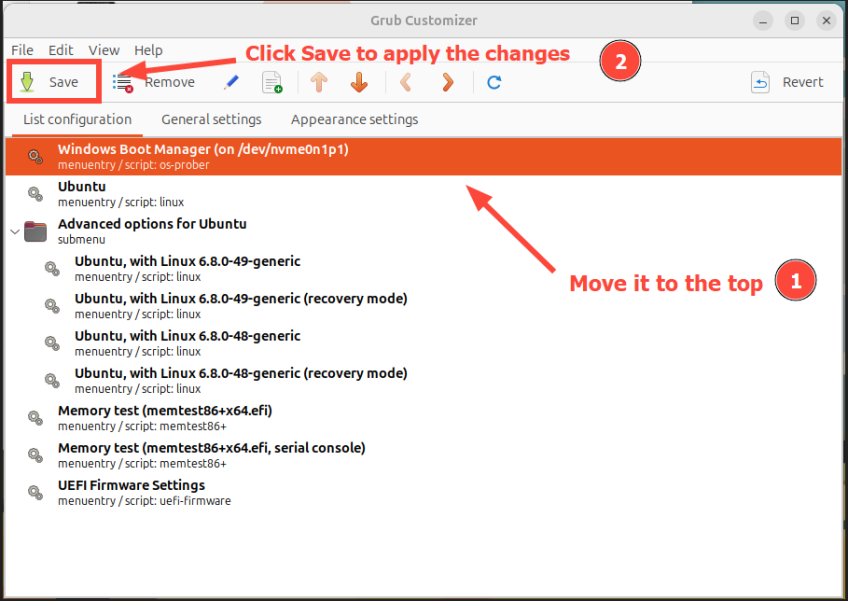The height and width of the screenshot is (601, 848).
Task: Click the new entry document icon
Action: click(x=272, y=83)
